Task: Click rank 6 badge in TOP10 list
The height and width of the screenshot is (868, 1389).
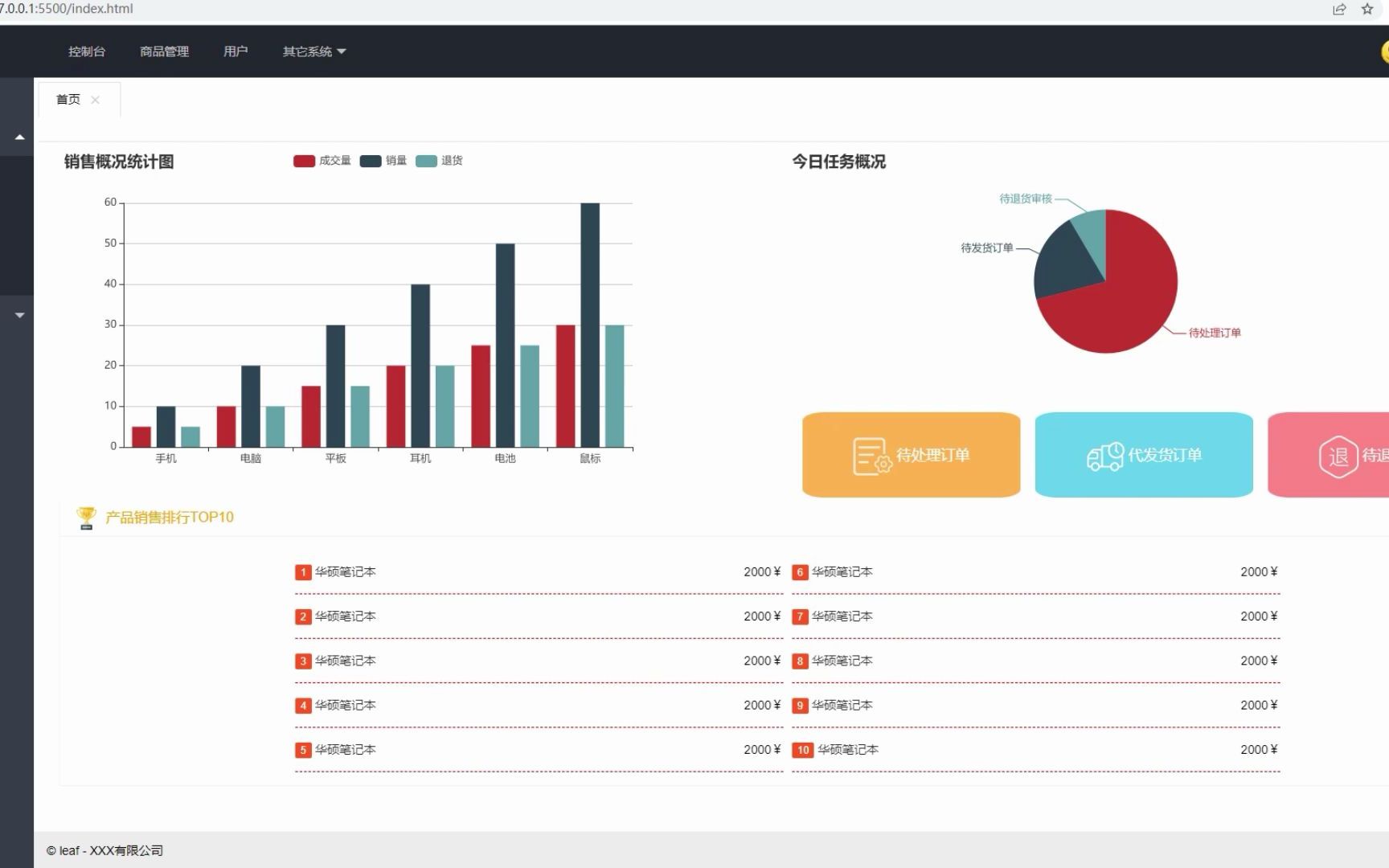Action: click(x=800, y=572)
